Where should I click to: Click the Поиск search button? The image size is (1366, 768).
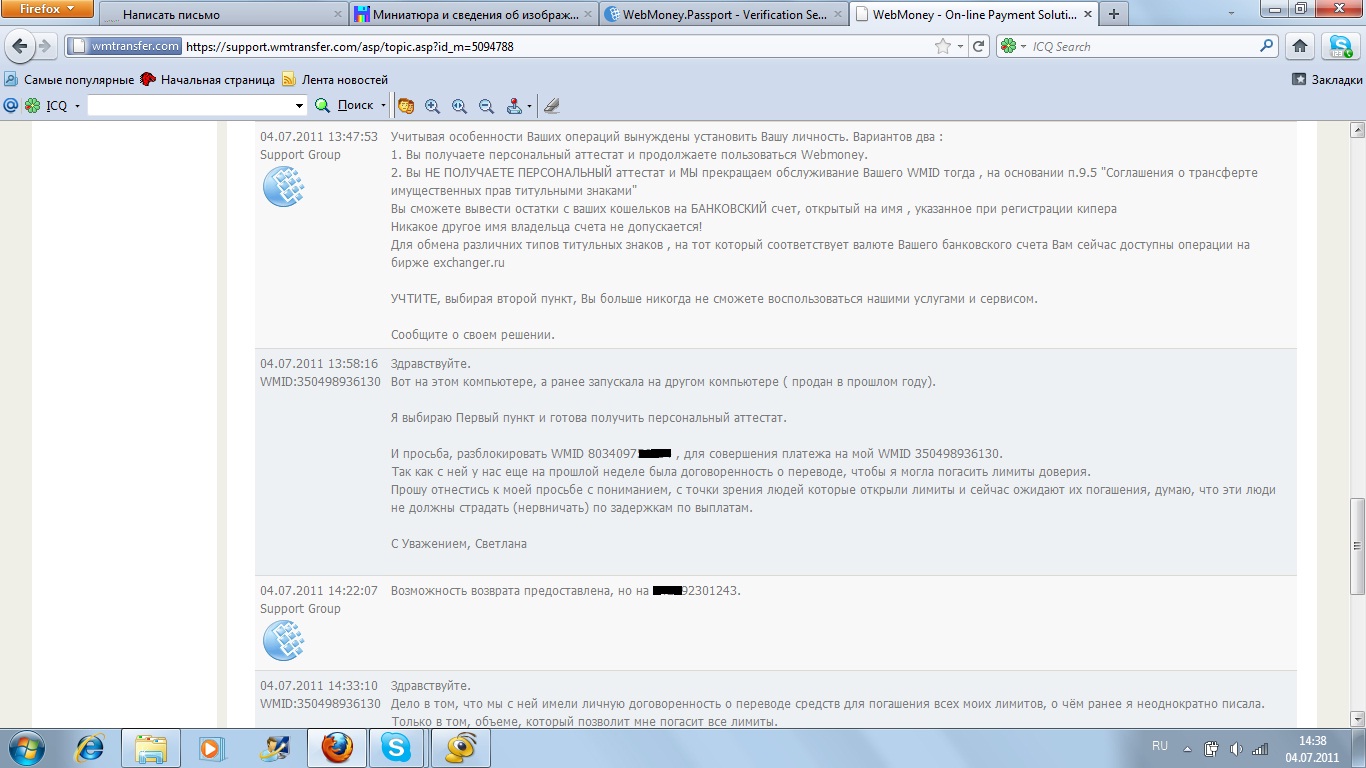344,105
